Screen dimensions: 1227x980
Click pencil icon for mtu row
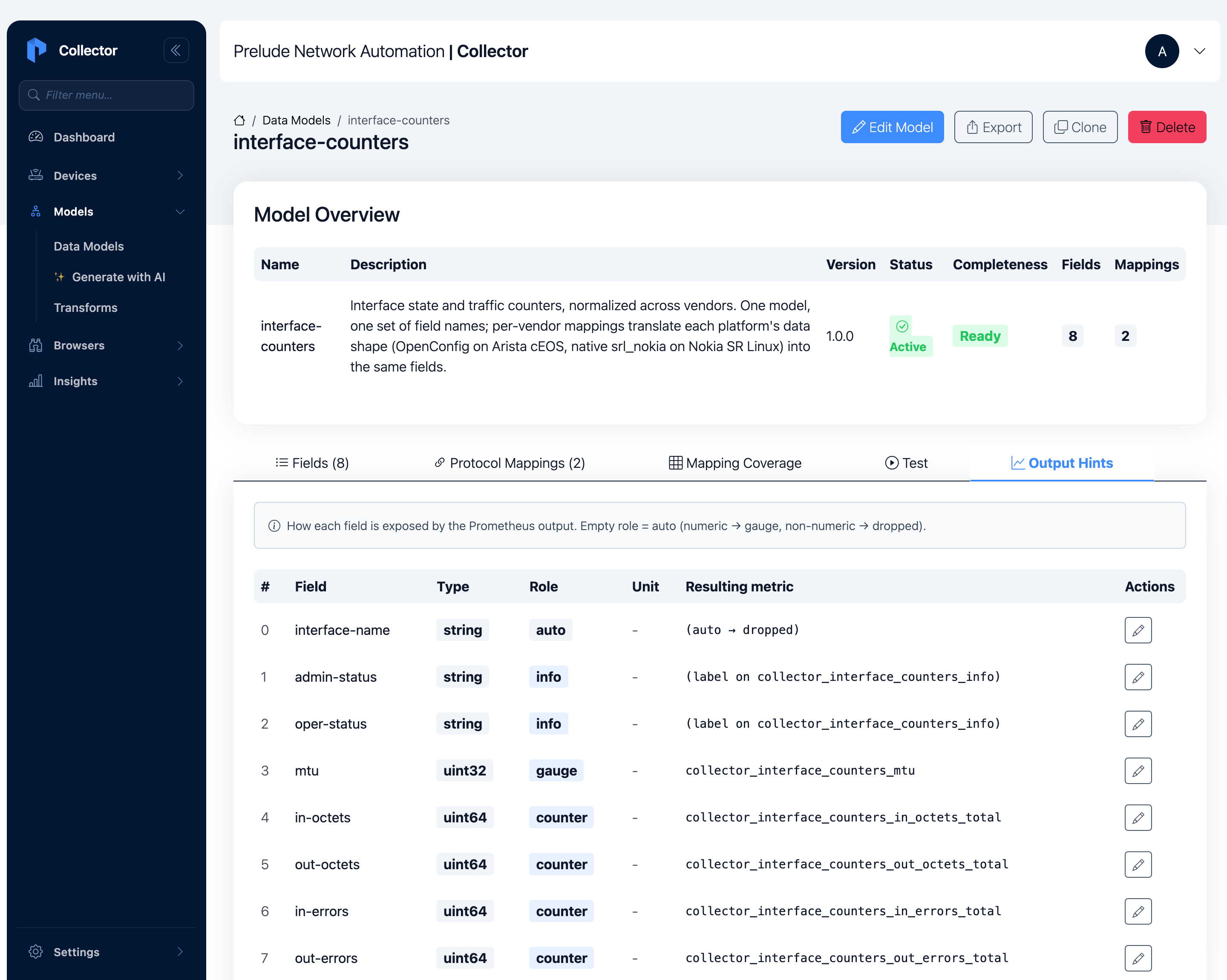pyautogui.click(x=1138, y=770)
